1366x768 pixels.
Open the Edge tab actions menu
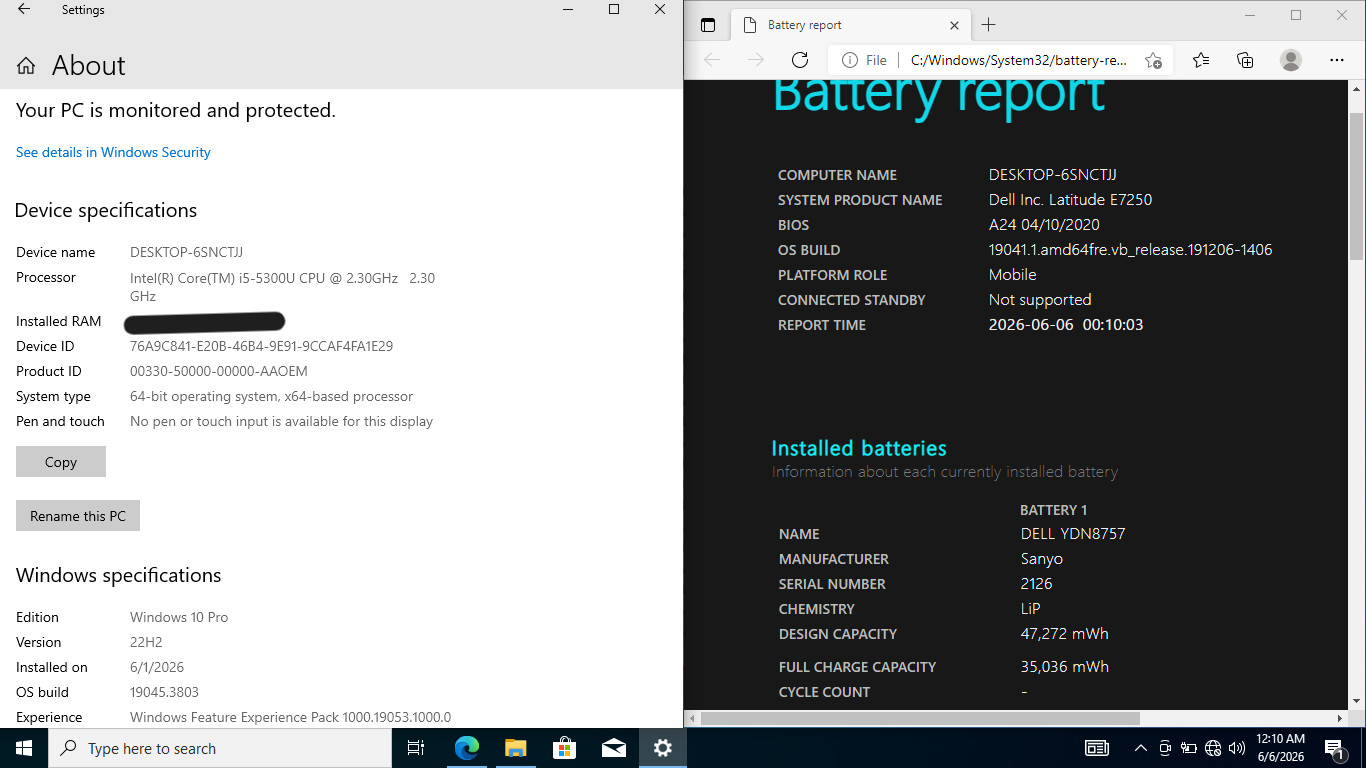pos(708,25)
